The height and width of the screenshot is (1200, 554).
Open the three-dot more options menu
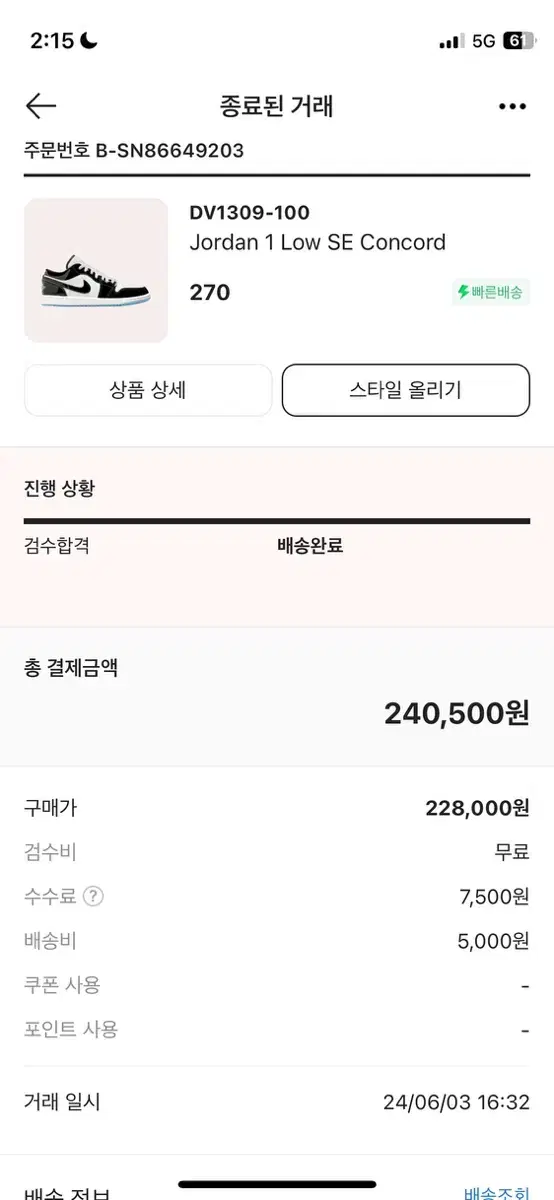pos(512,106)
